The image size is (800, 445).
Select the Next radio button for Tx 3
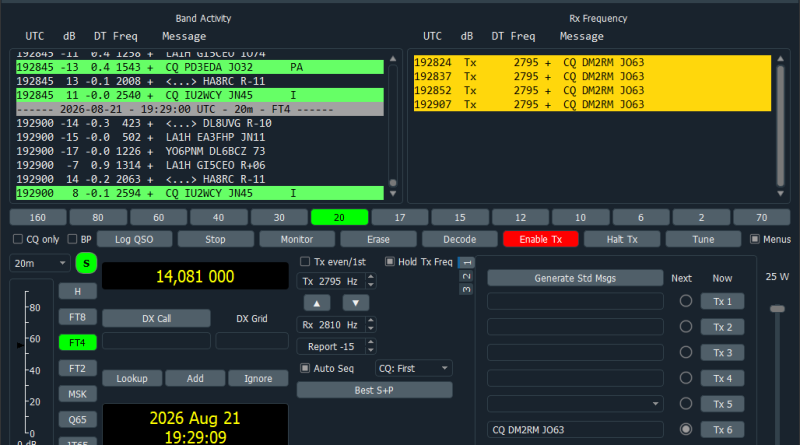[686, 352]
